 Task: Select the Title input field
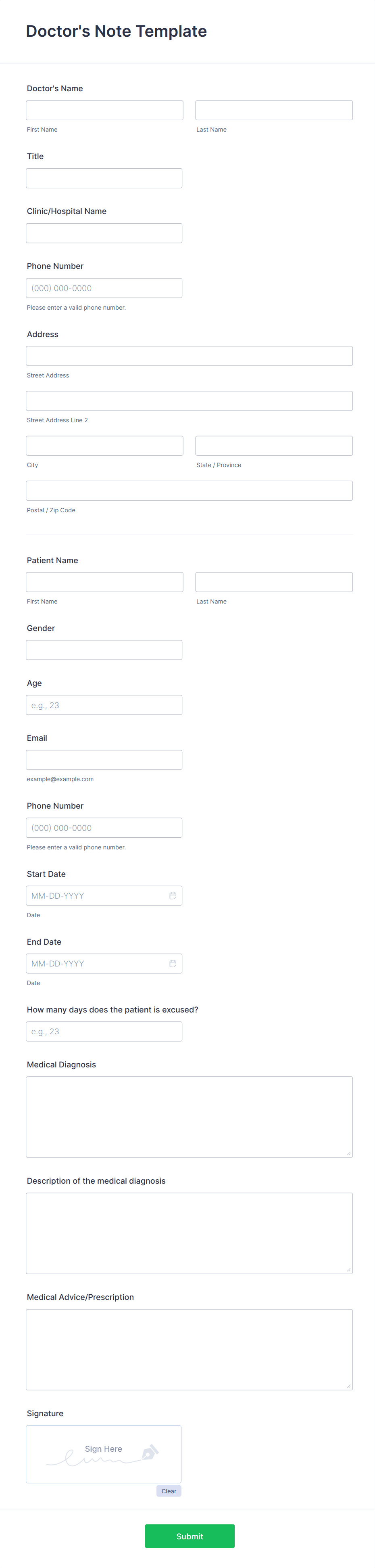[104, 178]
